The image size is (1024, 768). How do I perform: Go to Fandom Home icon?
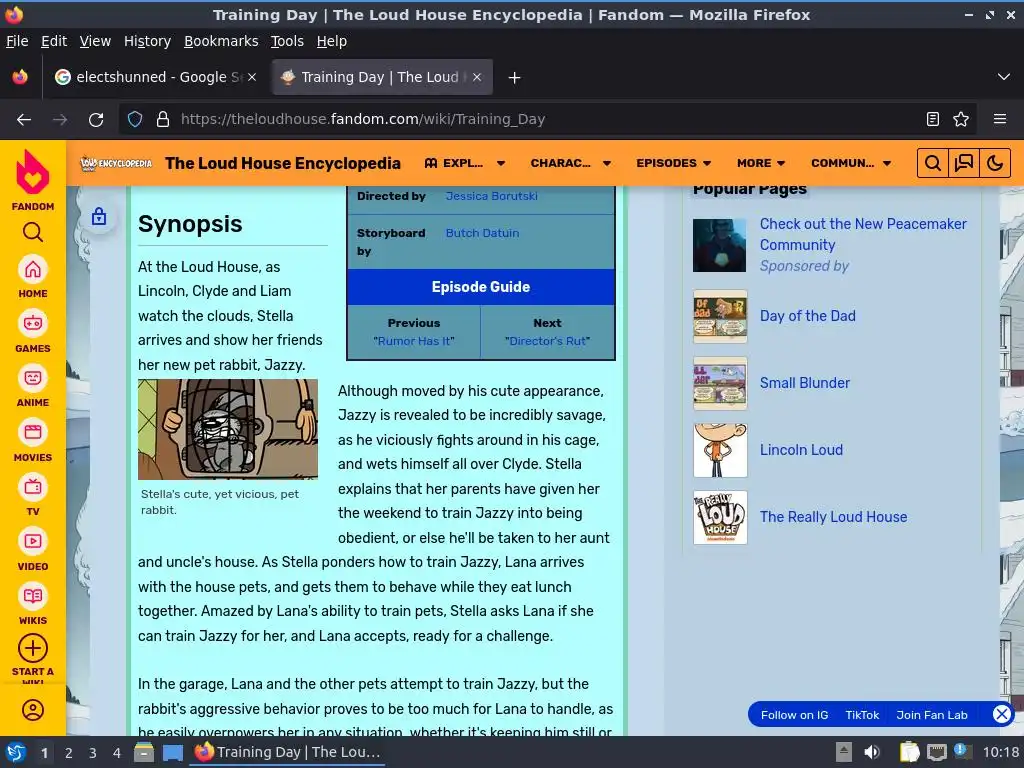tap(33, 270)
